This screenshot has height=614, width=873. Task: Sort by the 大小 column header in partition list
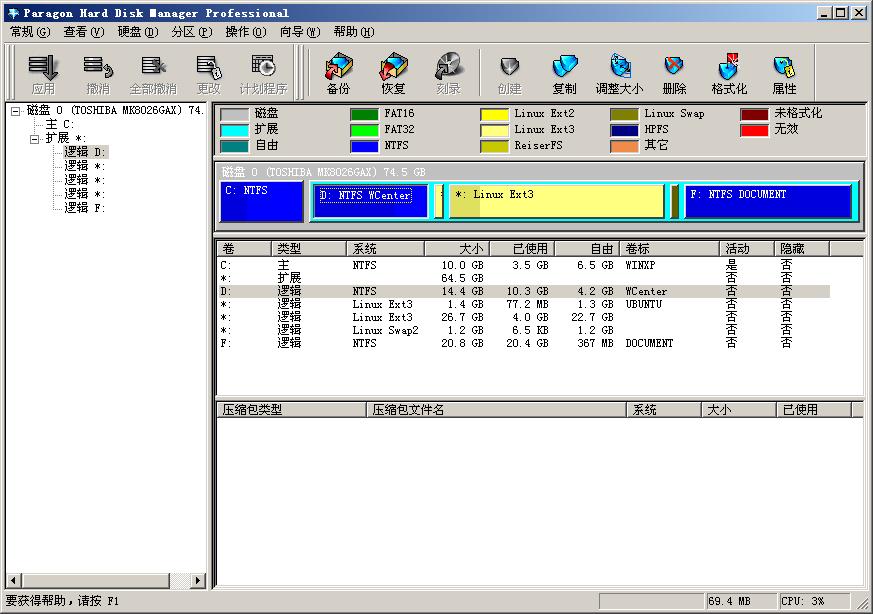457,248
